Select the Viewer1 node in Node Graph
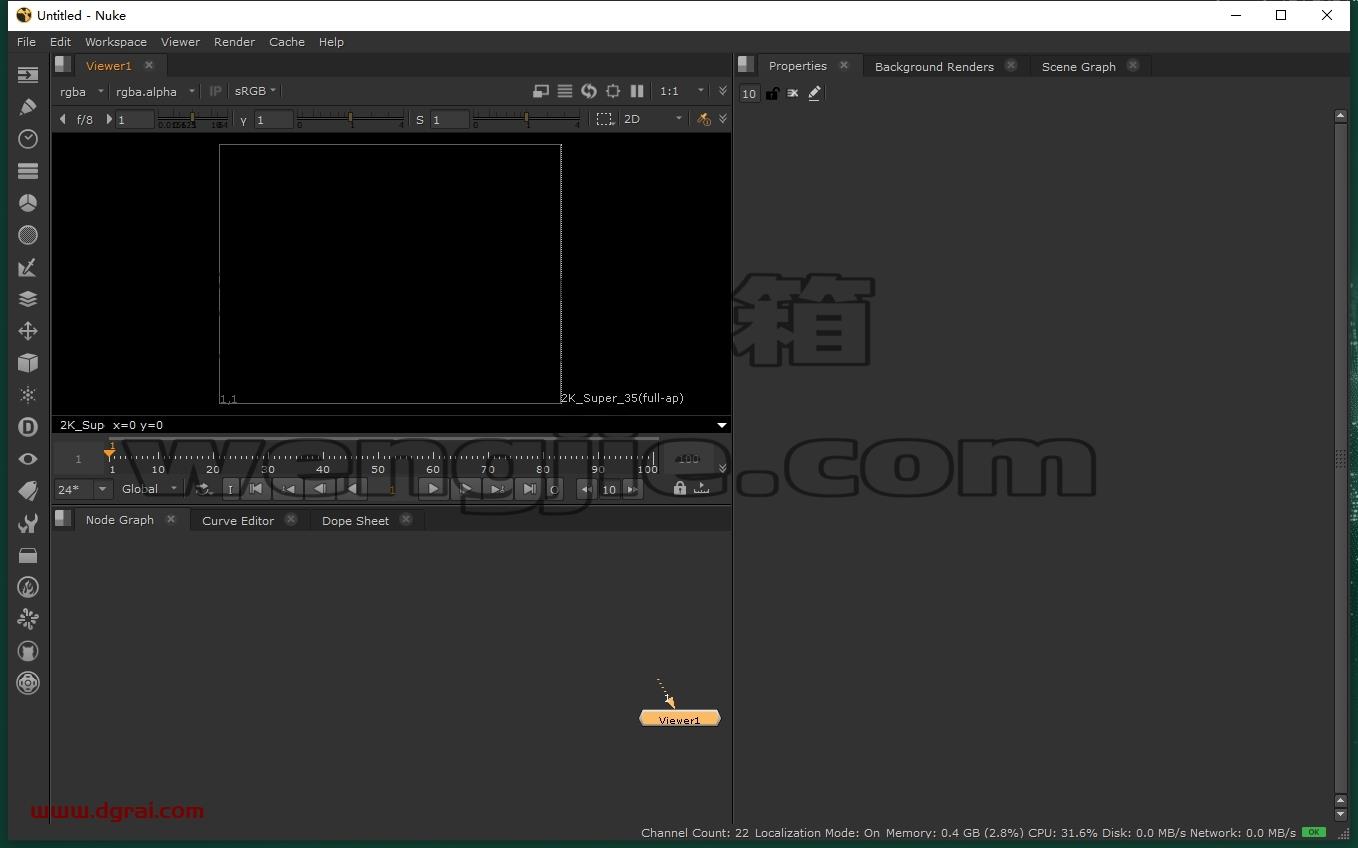 [680, 719]
